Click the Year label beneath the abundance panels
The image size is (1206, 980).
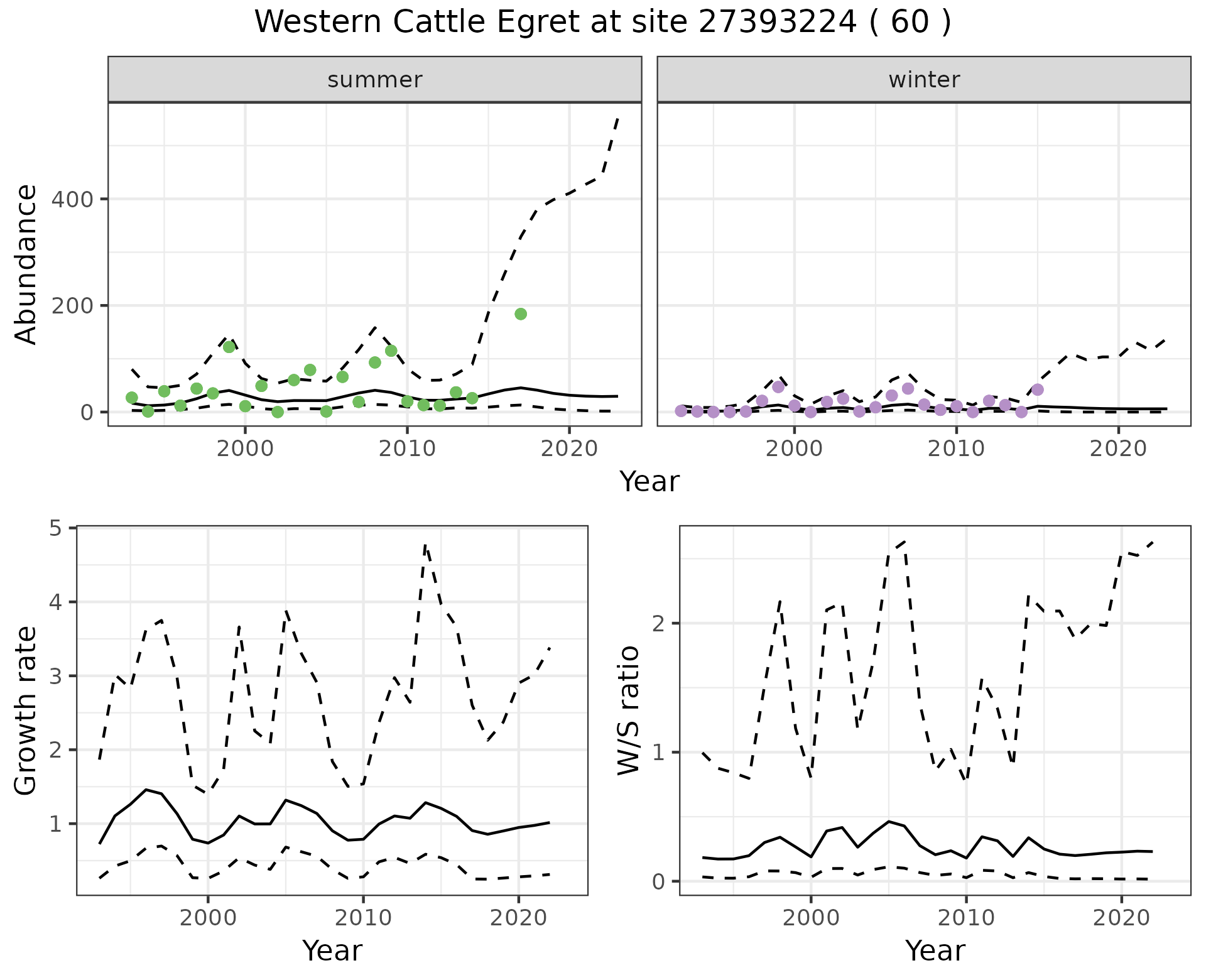[649, 482]
